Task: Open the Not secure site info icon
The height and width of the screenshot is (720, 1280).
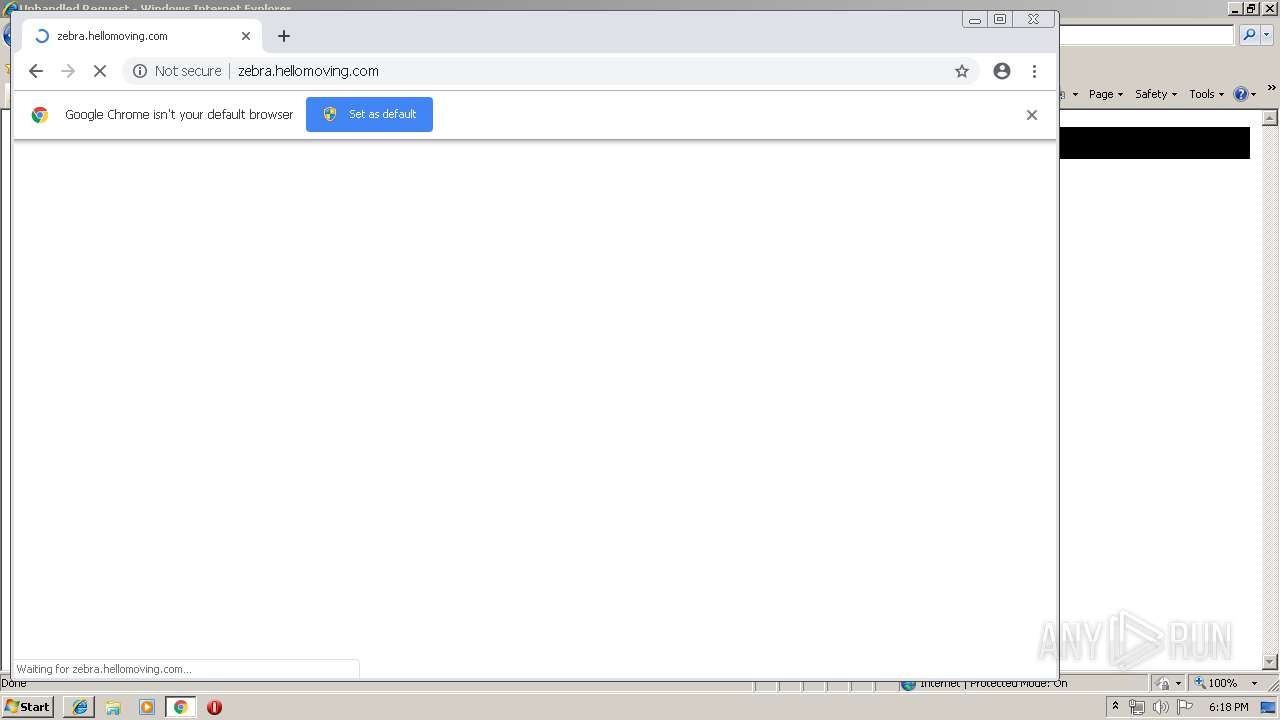Action: tap(140, 71)
